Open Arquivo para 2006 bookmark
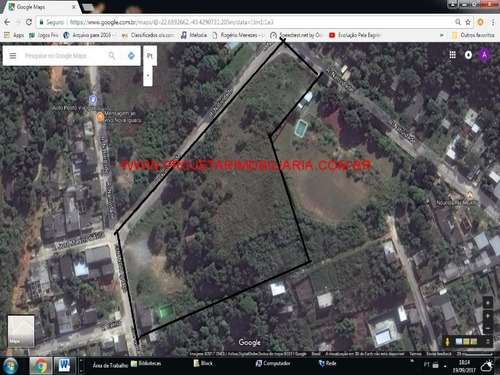 click(x=89, y=35)
